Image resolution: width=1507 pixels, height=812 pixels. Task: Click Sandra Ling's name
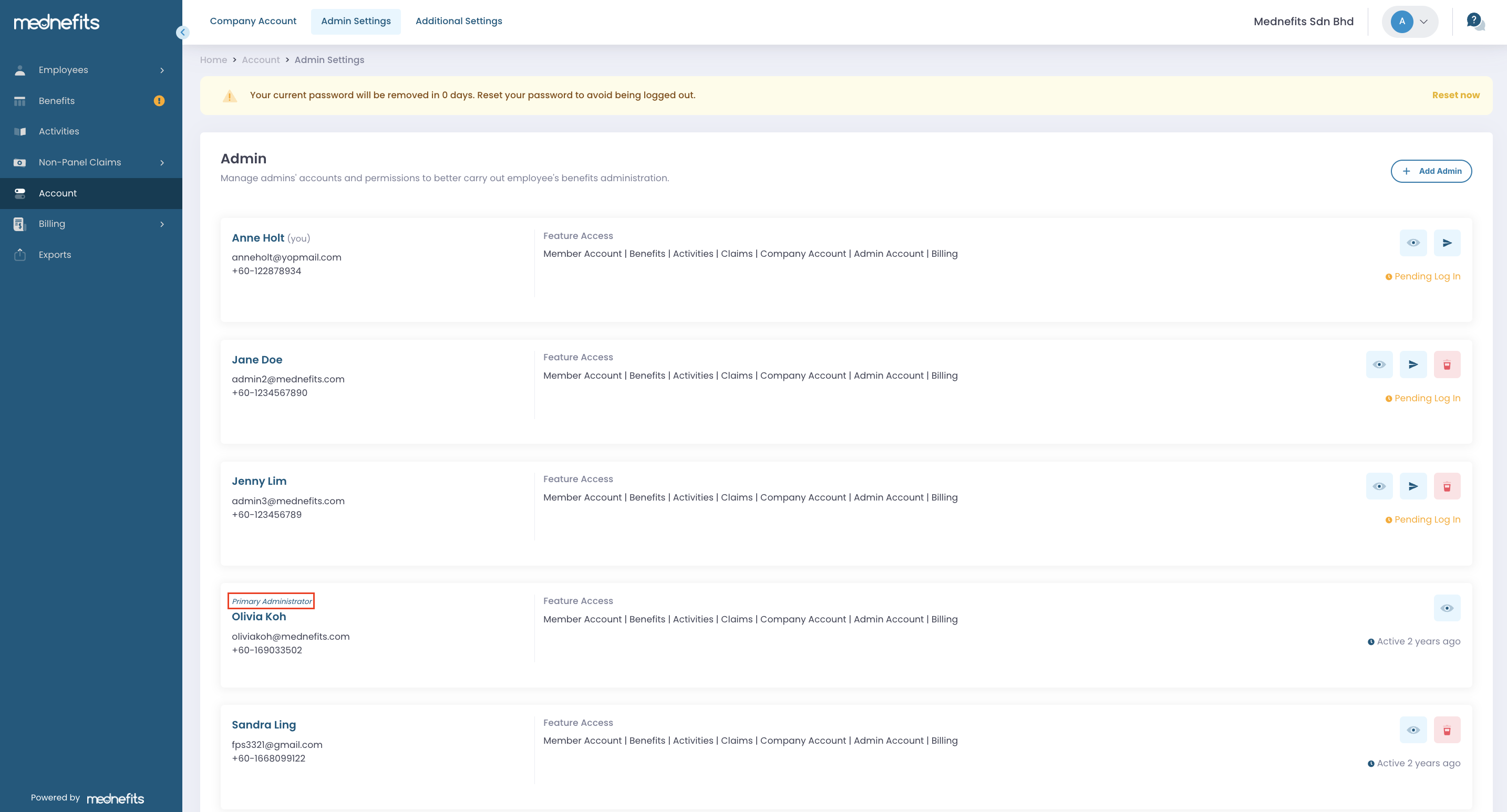264,725
